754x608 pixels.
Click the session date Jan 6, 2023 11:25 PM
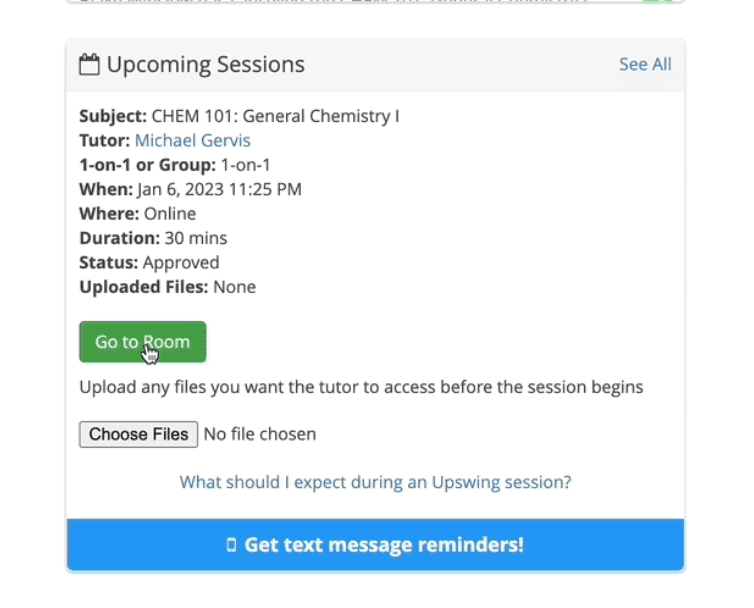point(219,189)
